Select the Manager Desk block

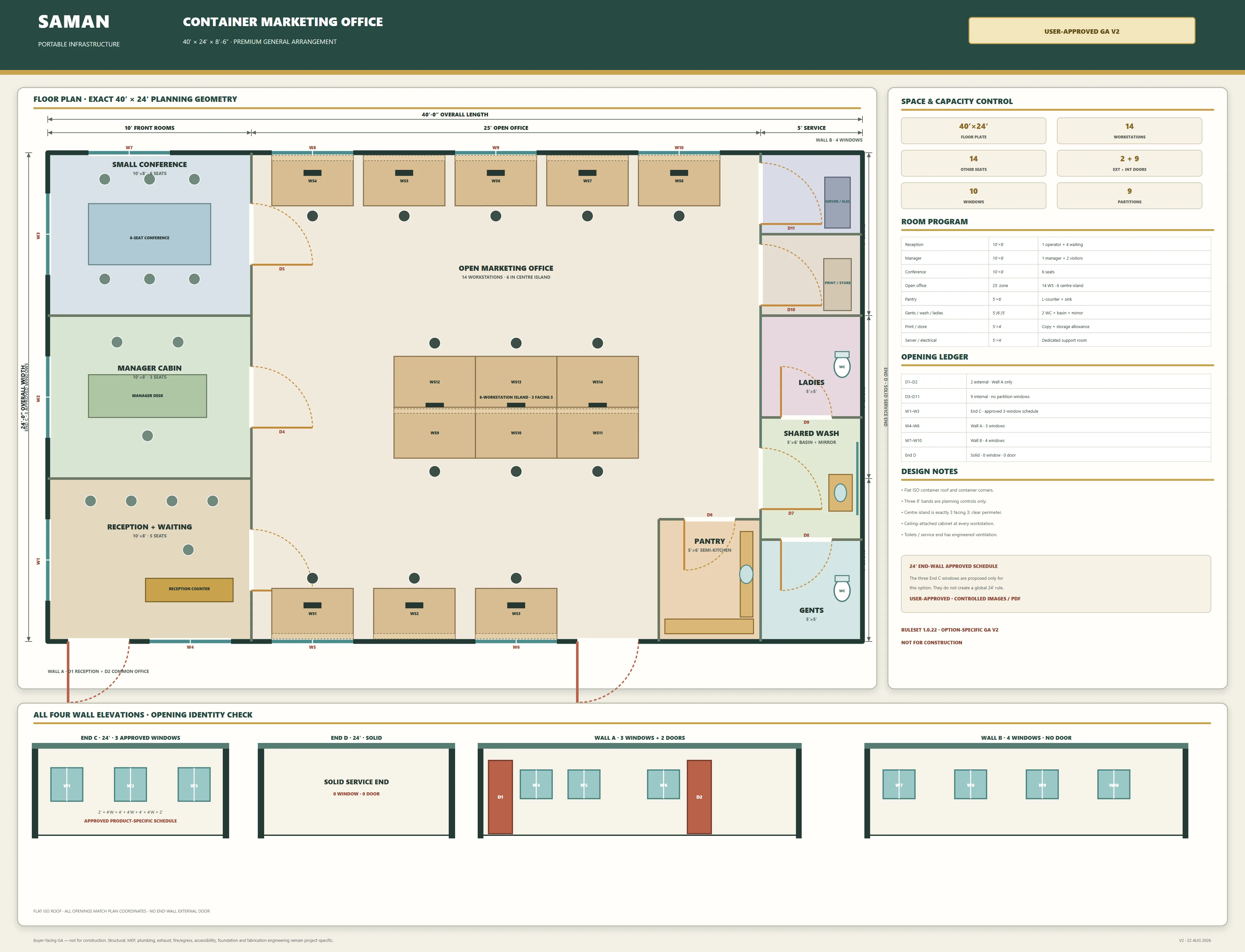[x=147, y=396]
